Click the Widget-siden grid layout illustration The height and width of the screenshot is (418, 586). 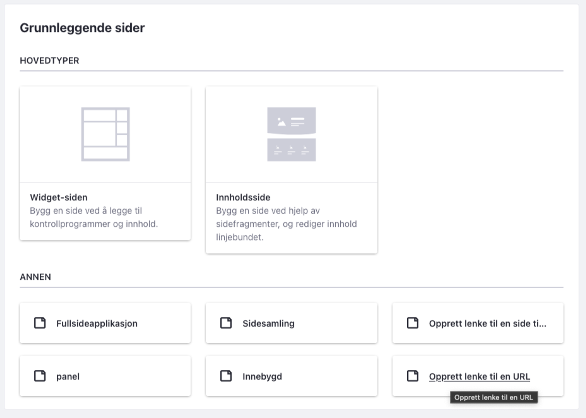click(105, 134)
